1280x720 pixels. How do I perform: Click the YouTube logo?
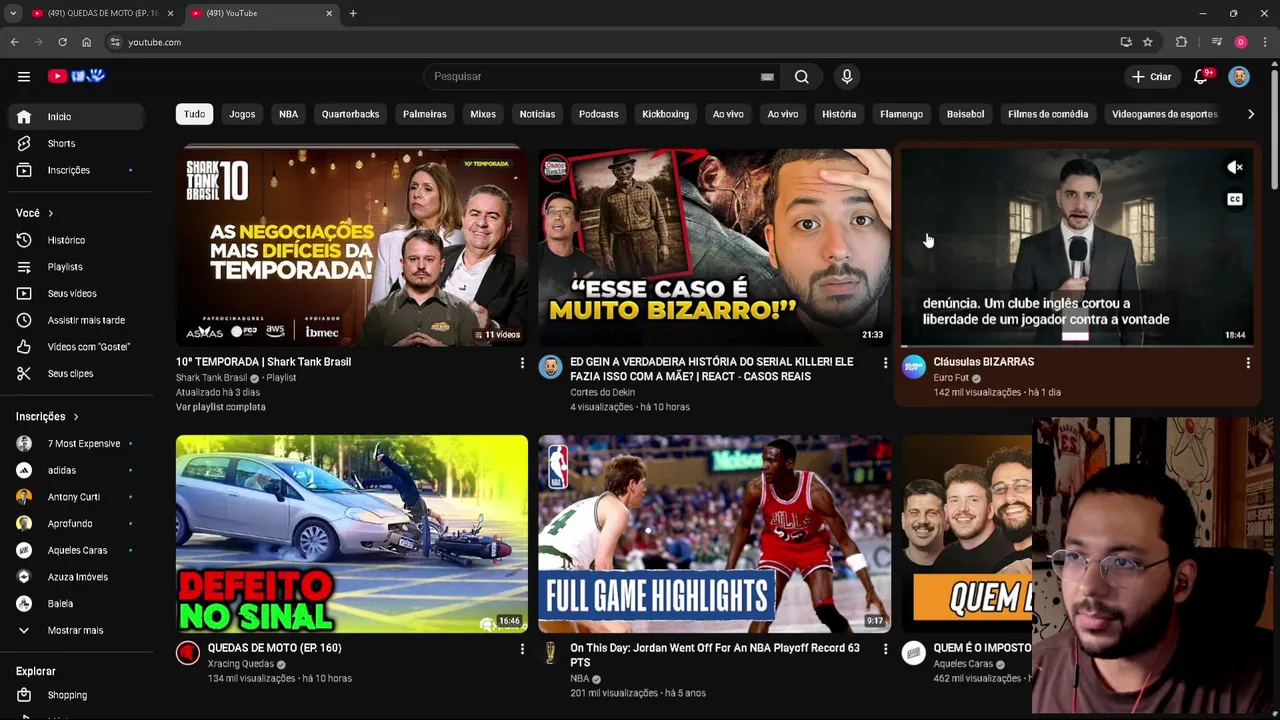[x=76, y=76]
